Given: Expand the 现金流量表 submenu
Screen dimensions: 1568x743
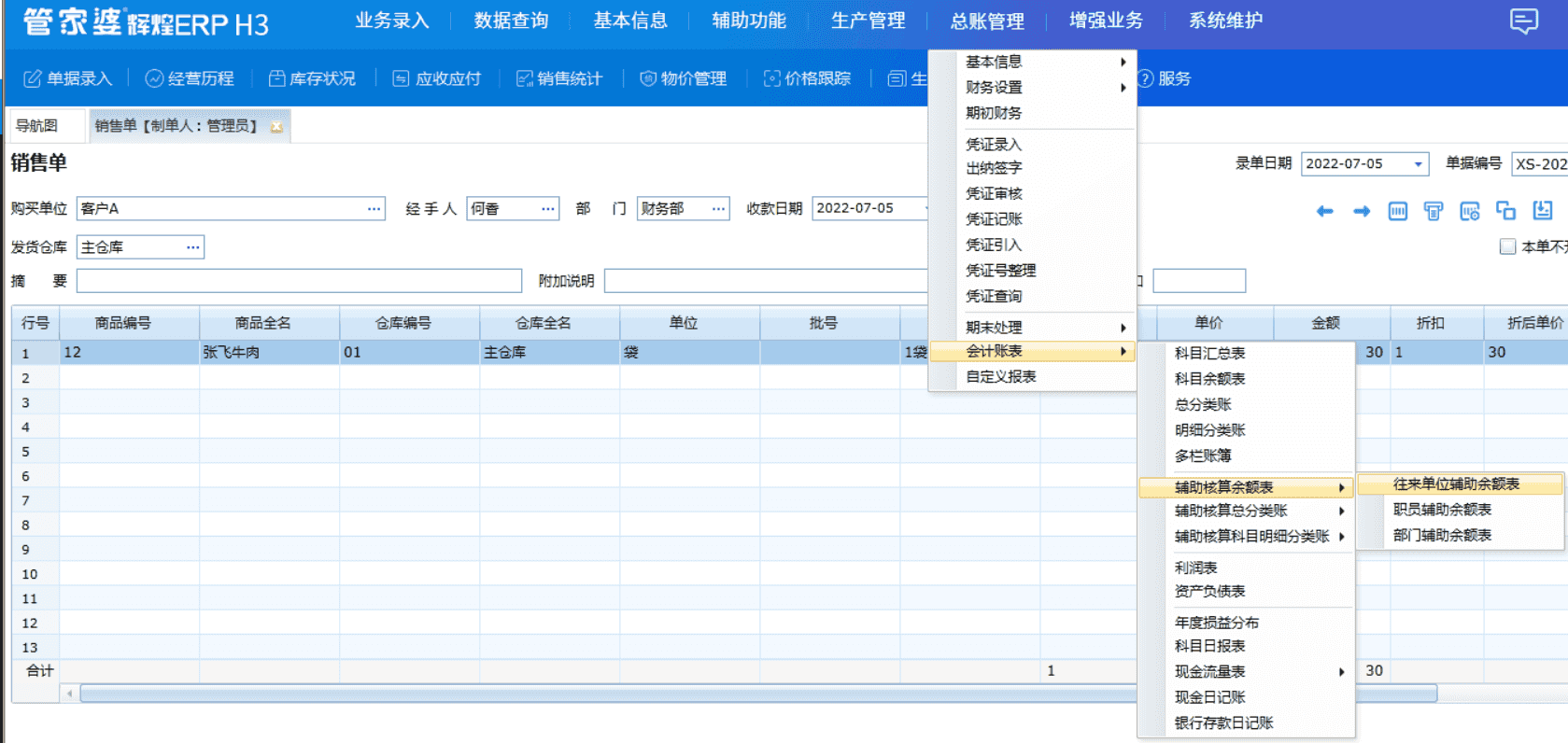Looking at the screenshot, I should click(1246, 671).
